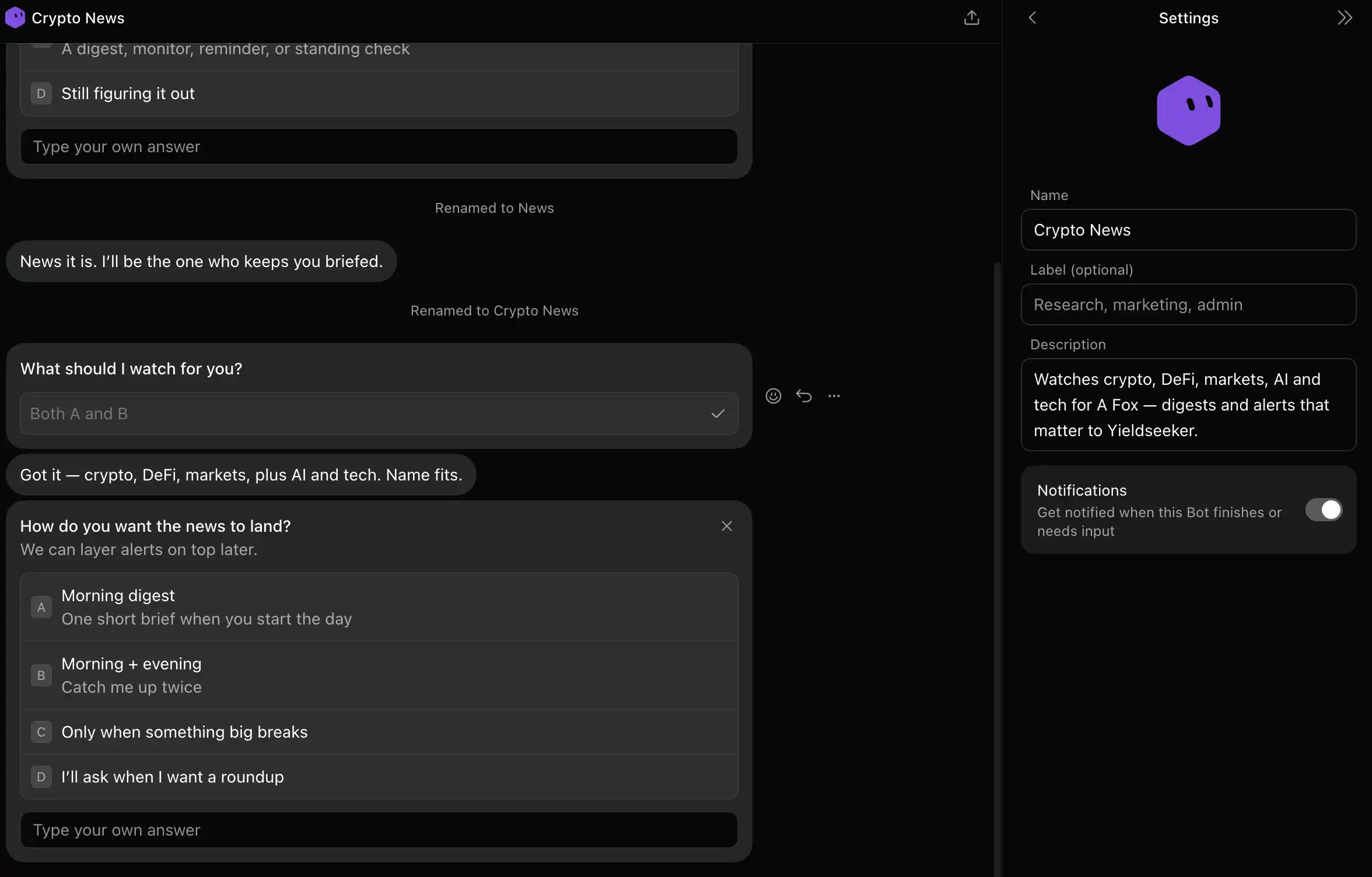Click the reply arrow icon

(804, 396)
